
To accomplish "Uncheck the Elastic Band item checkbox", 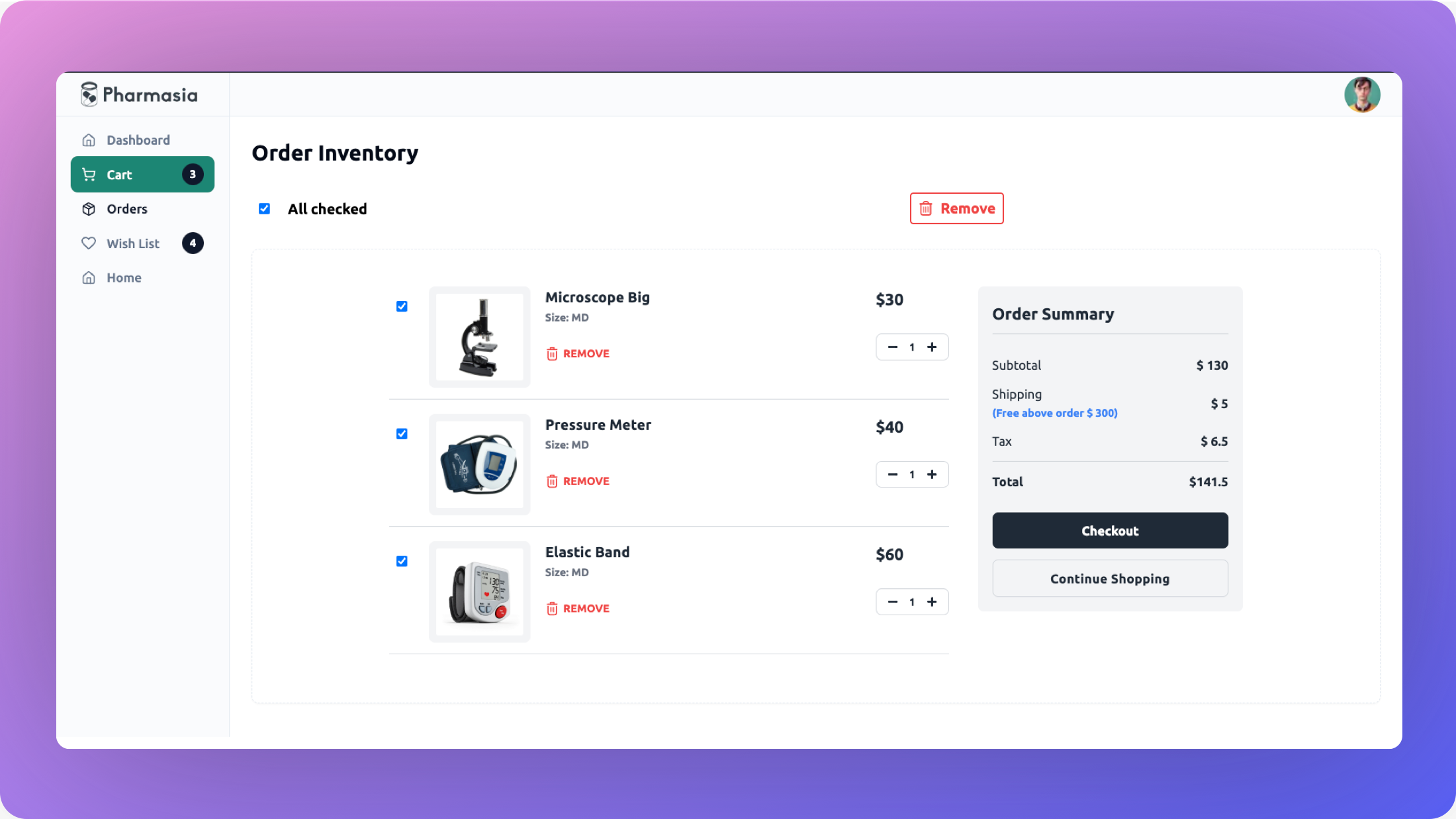I will pyautogui.click(x=401, y=561).
